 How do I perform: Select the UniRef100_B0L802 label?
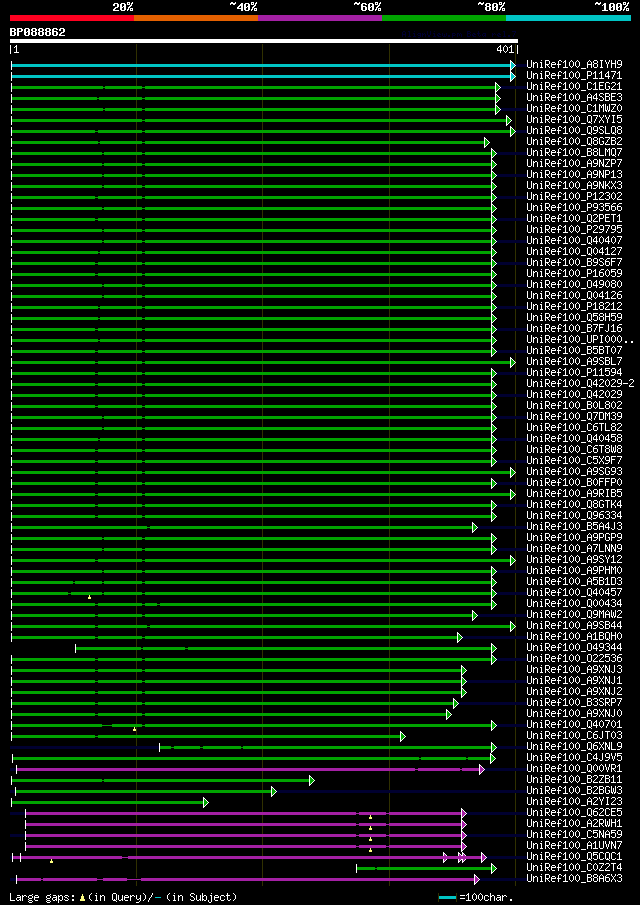coord(574,406)
